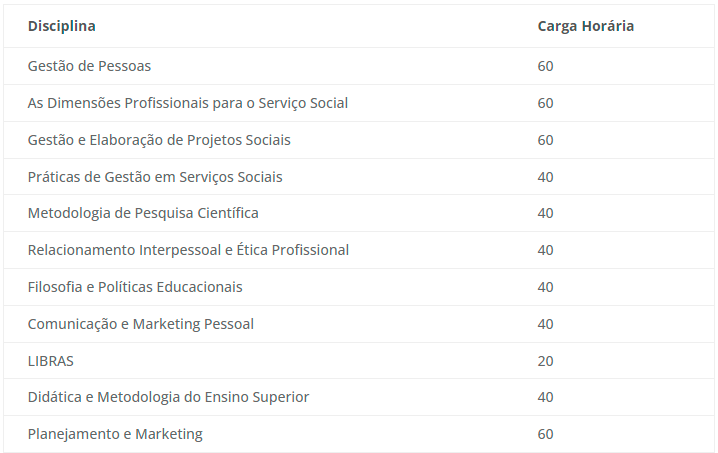This screenshot has height=453, width=718.
Task: Click the LIBRAS discipline entry
Action: click(50, 361)
